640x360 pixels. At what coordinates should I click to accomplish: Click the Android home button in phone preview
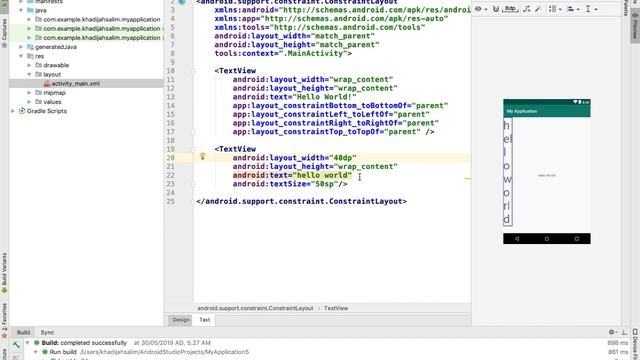coord(547,239)
